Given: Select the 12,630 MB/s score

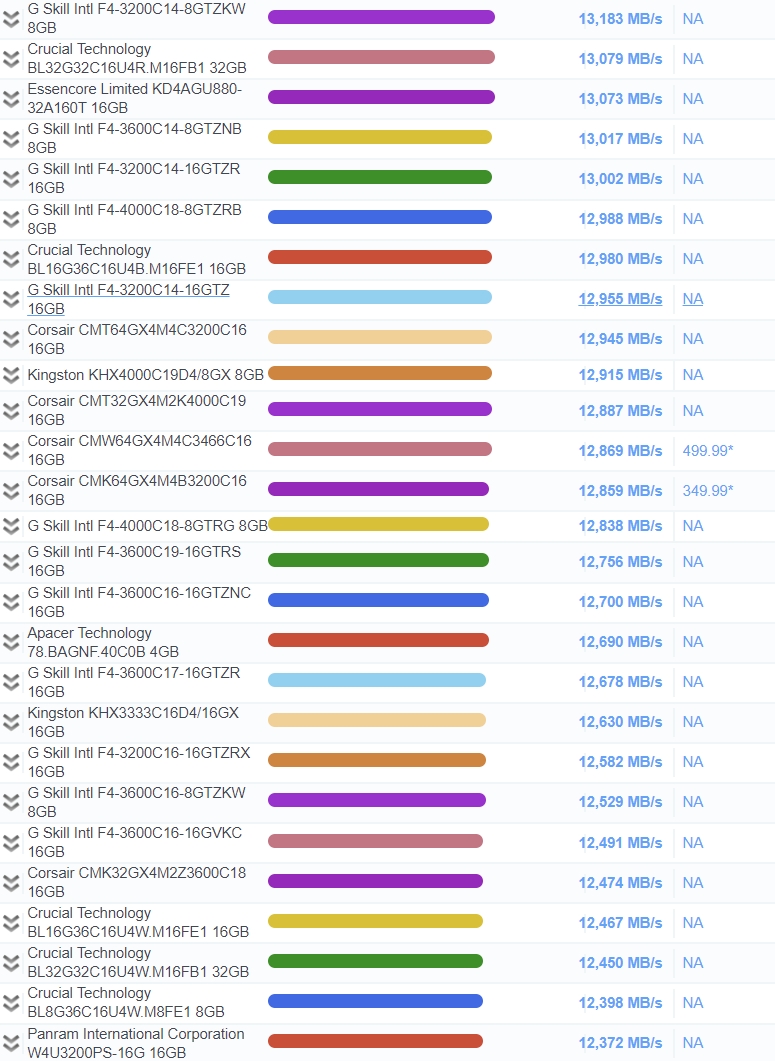Looking at the screenshot, I should (620, 722).
